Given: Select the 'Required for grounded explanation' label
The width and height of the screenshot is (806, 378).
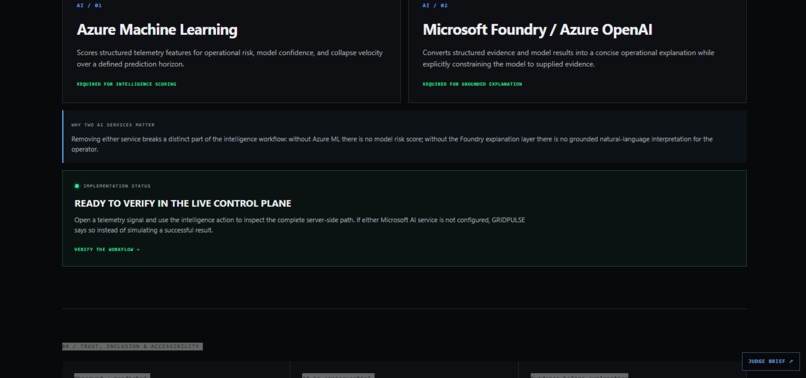Looking at the screenshot, I should click(472, 84).
